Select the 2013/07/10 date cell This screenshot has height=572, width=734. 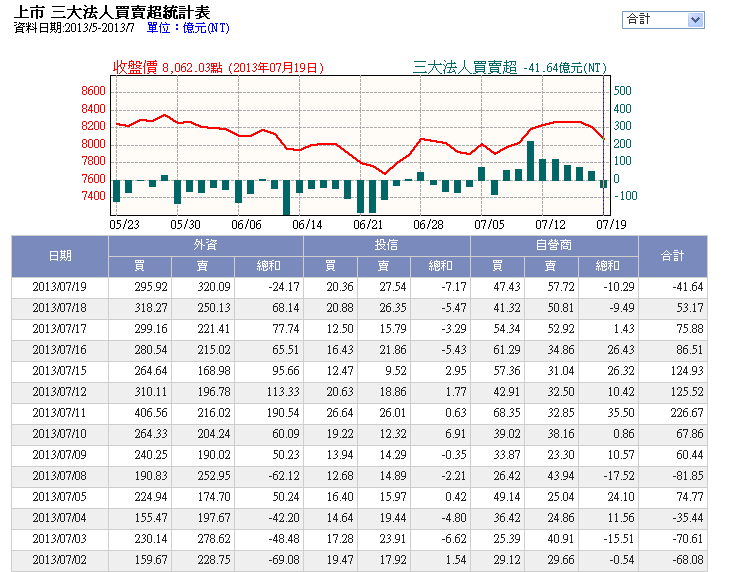pyautogui.click(x=59, y=434)
